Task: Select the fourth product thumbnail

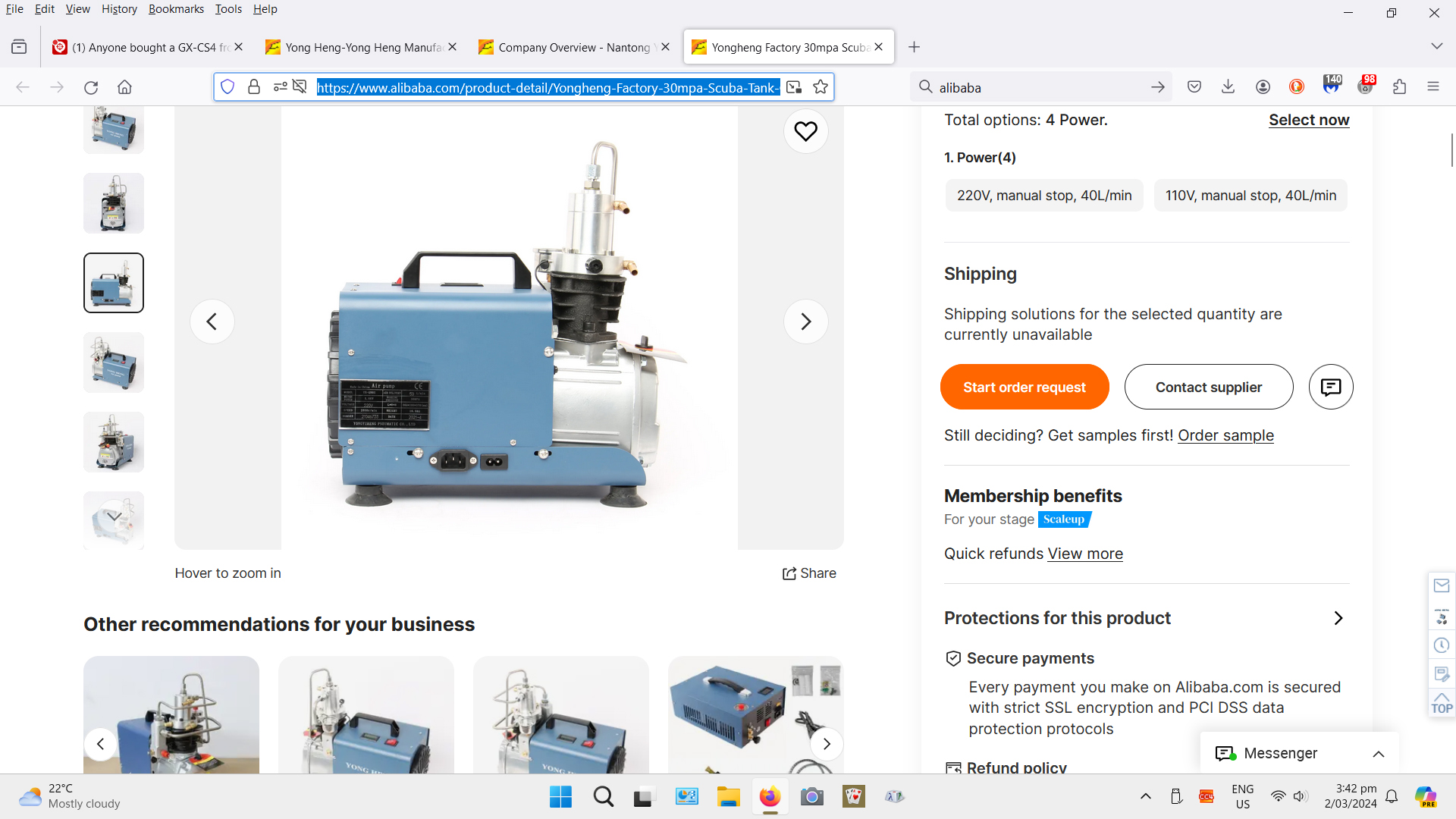Action: [x=114, y=362]
